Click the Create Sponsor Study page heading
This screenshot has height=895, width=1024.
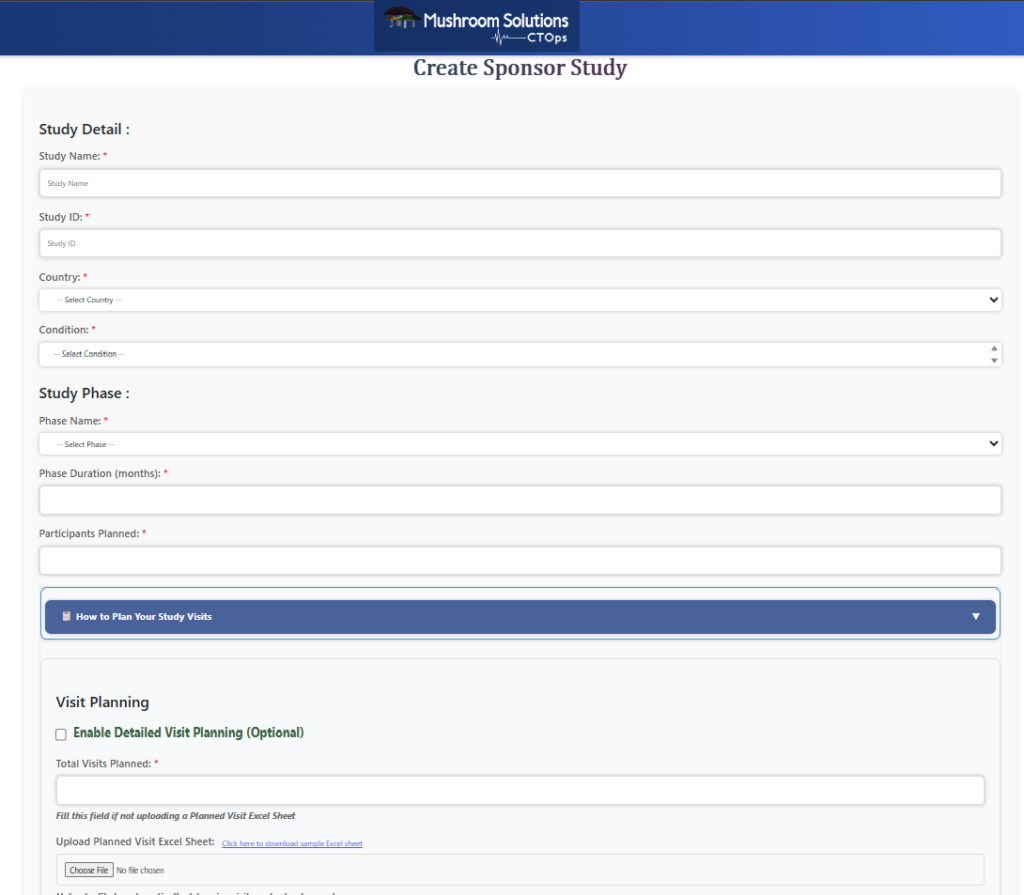[x=520, y=68]
